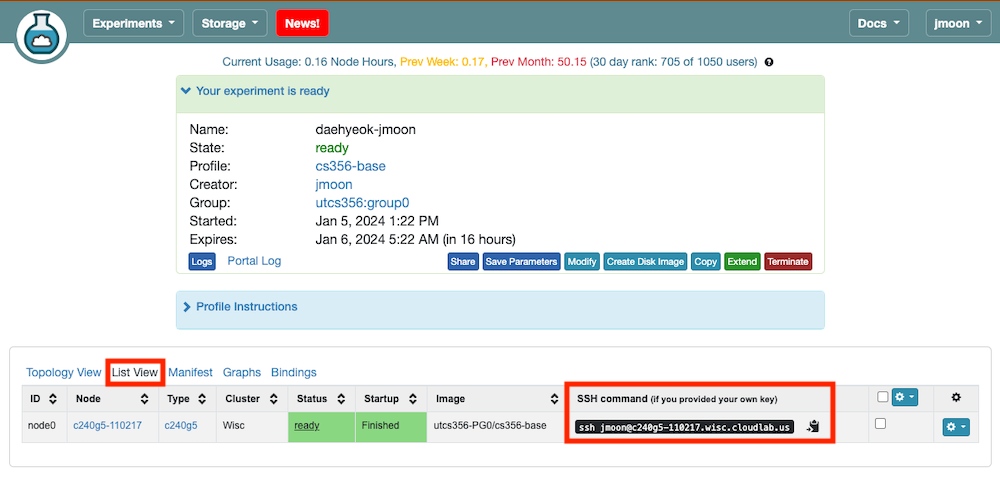The width and height of the screenshot is (1000, 478).
Task: Open the Experiments dropdown menu
Action: click(x=134, y=23)
